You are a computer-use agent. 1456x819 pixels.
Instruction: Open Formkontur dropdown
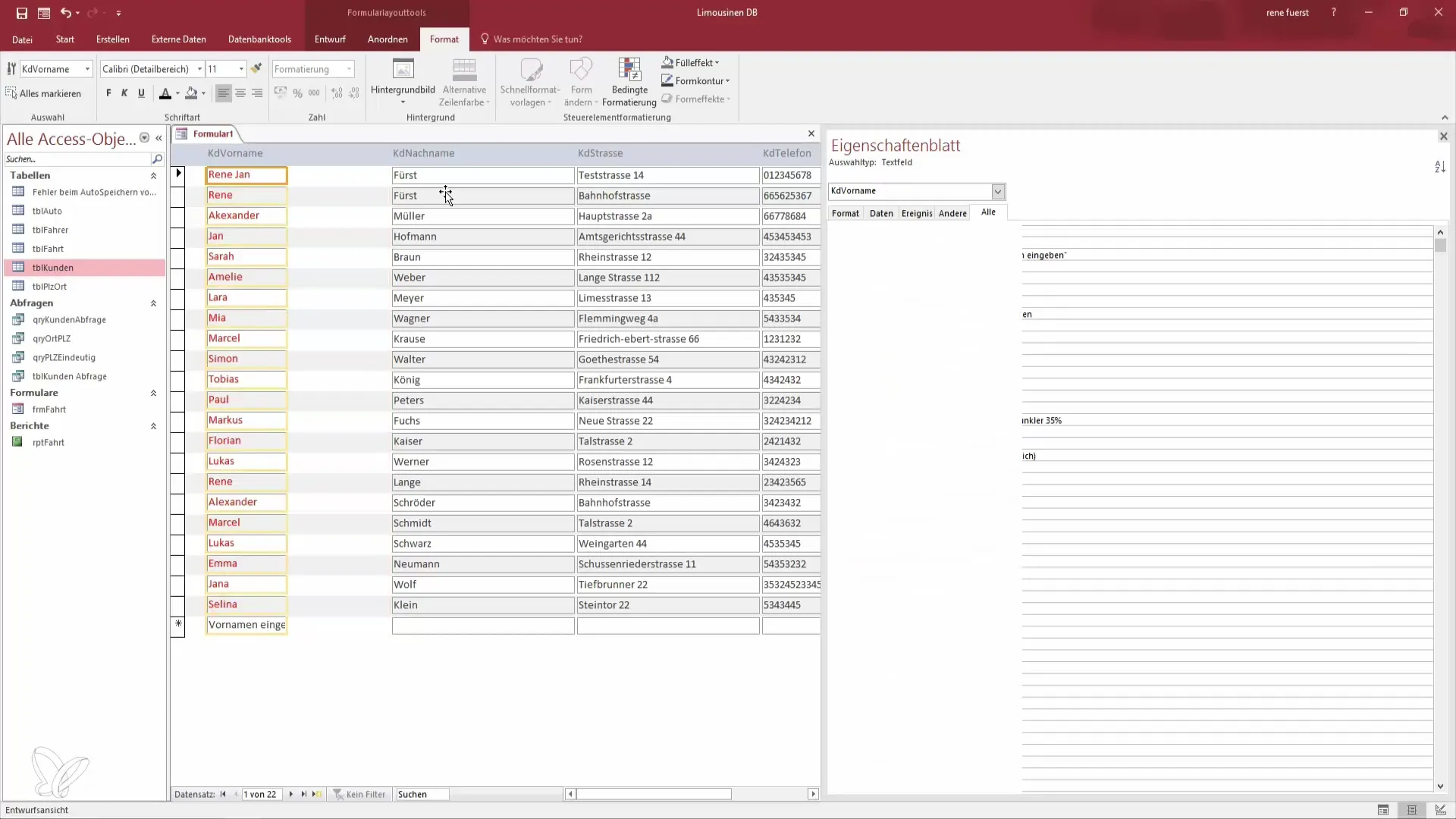pyautogui.click(x=696, y=81)
